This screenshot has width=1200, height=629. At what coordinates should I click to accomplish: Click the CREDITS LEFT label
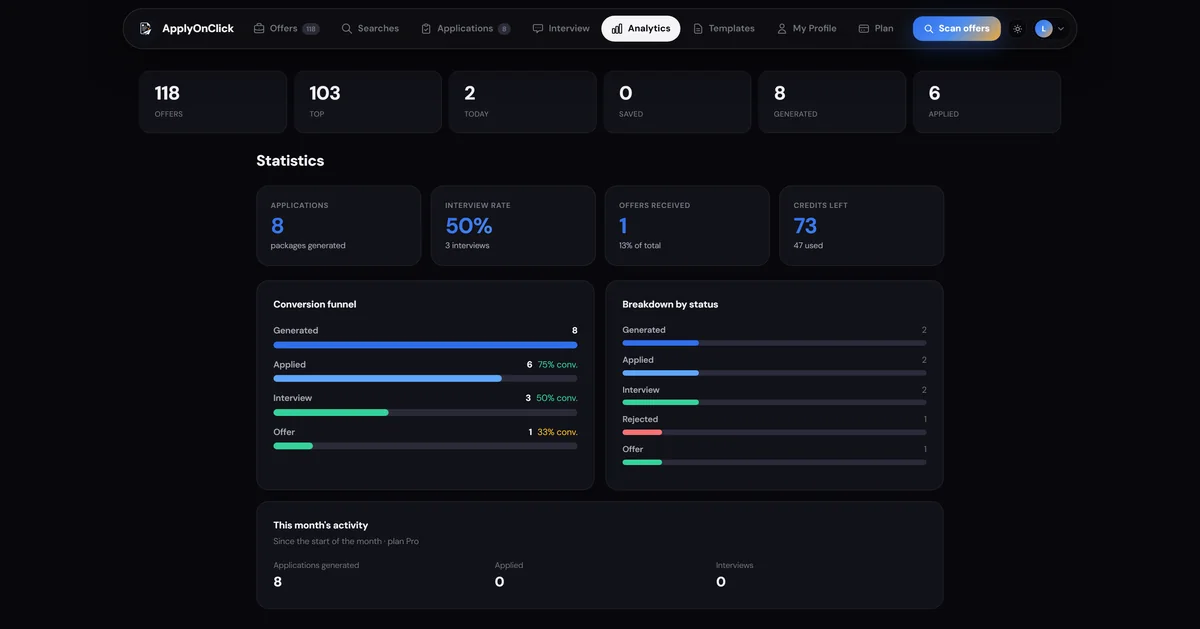click(821, 205)
